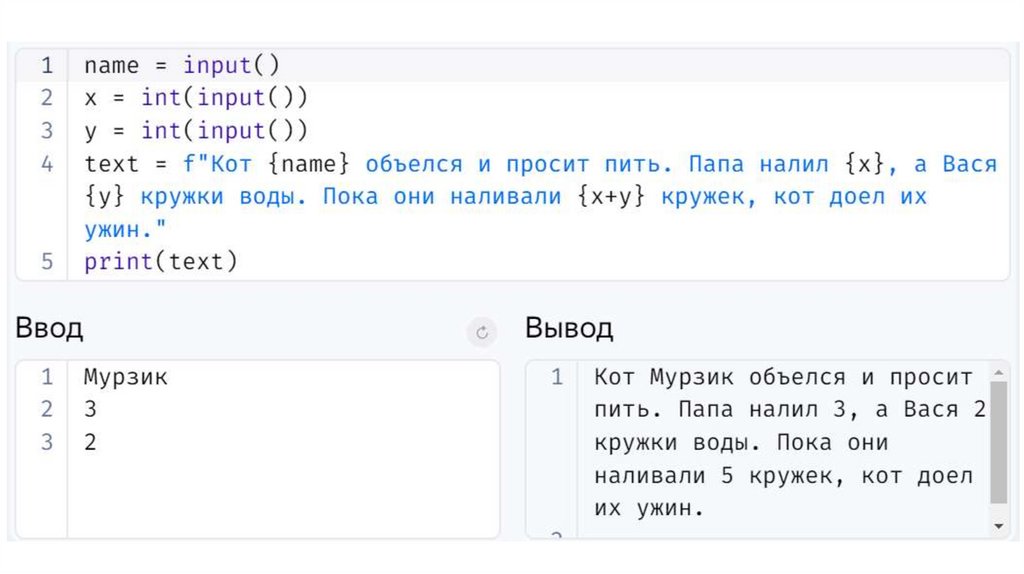Select line number 3 in code editor

(x=47, y=131)
